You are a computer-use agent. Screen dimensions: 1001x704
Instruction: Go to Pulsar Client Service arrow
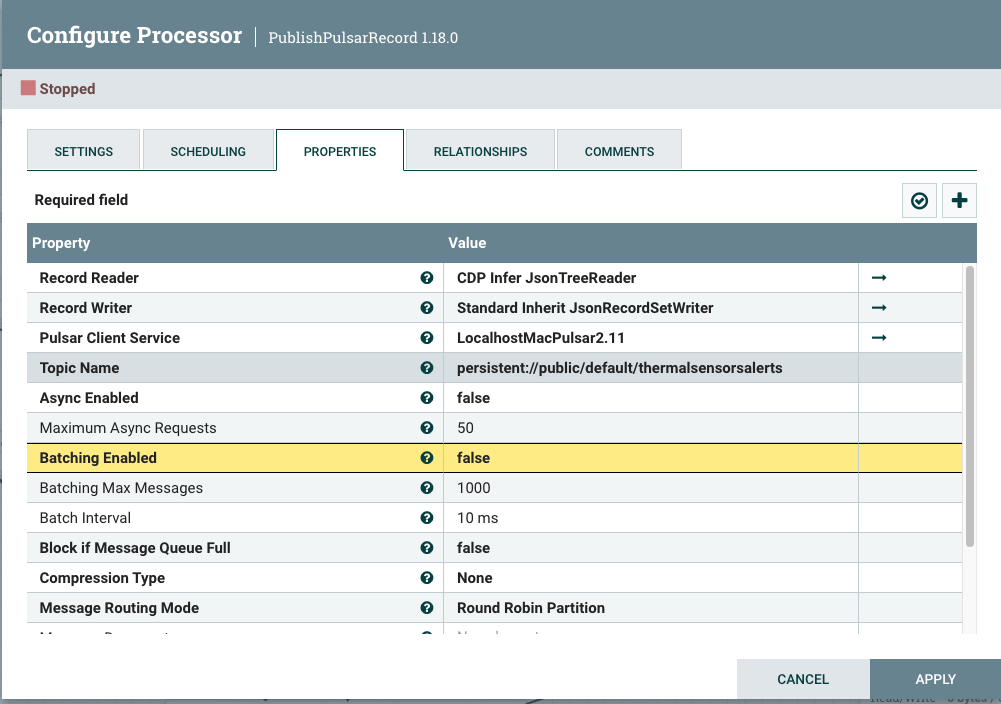[x=879, y=338]
